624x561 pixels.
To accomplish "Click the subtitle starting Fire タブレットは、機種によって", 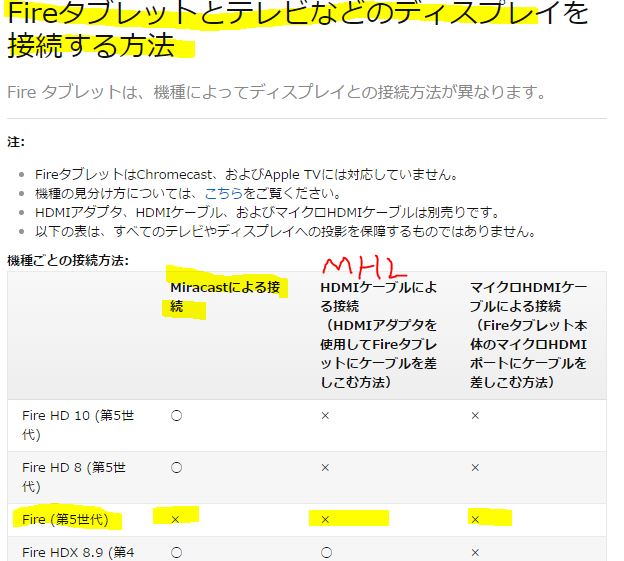I will pos(277,92).
